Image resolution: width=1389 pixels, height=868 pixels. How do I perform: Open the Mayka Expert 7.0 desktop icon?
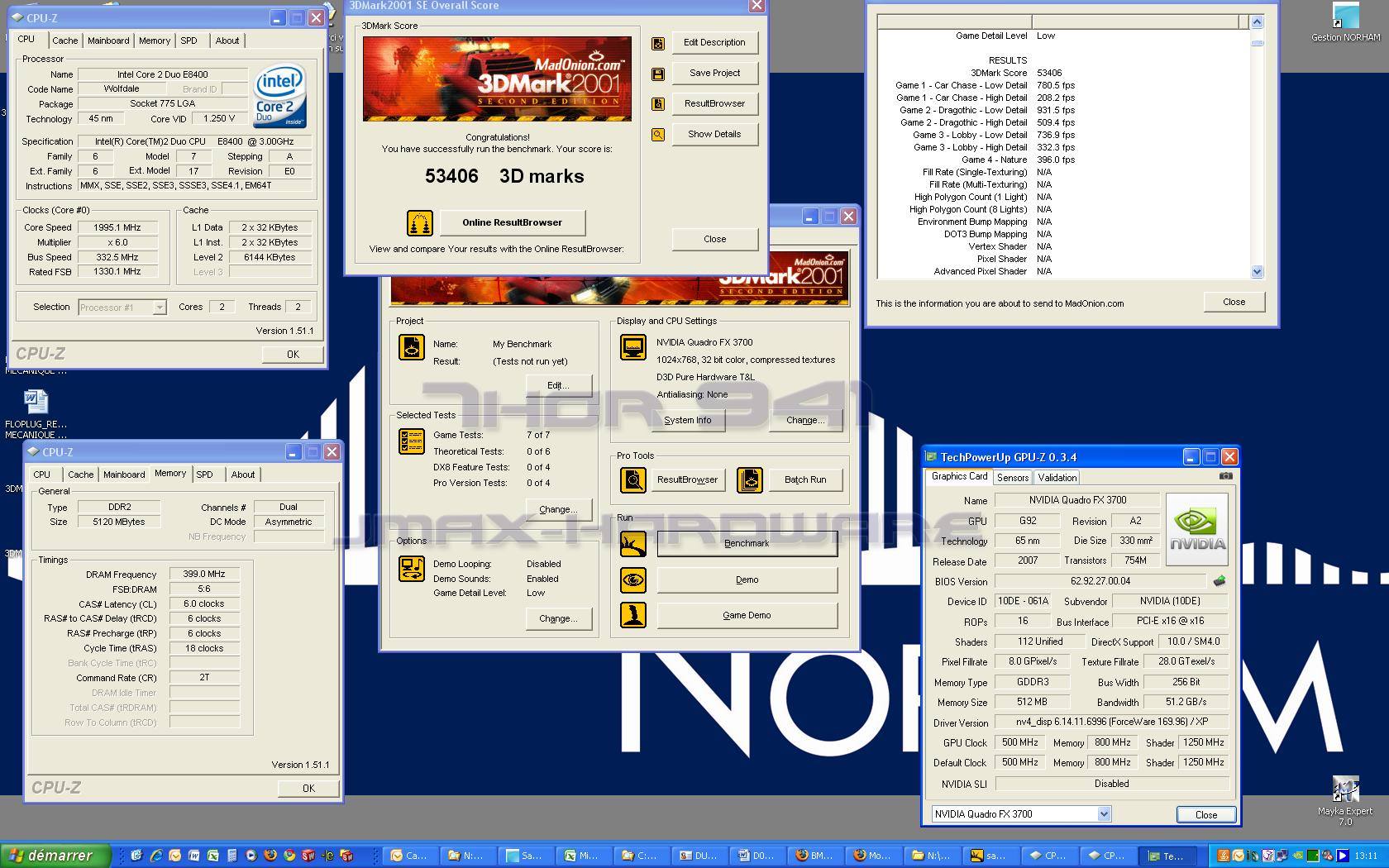(1345, 801)
